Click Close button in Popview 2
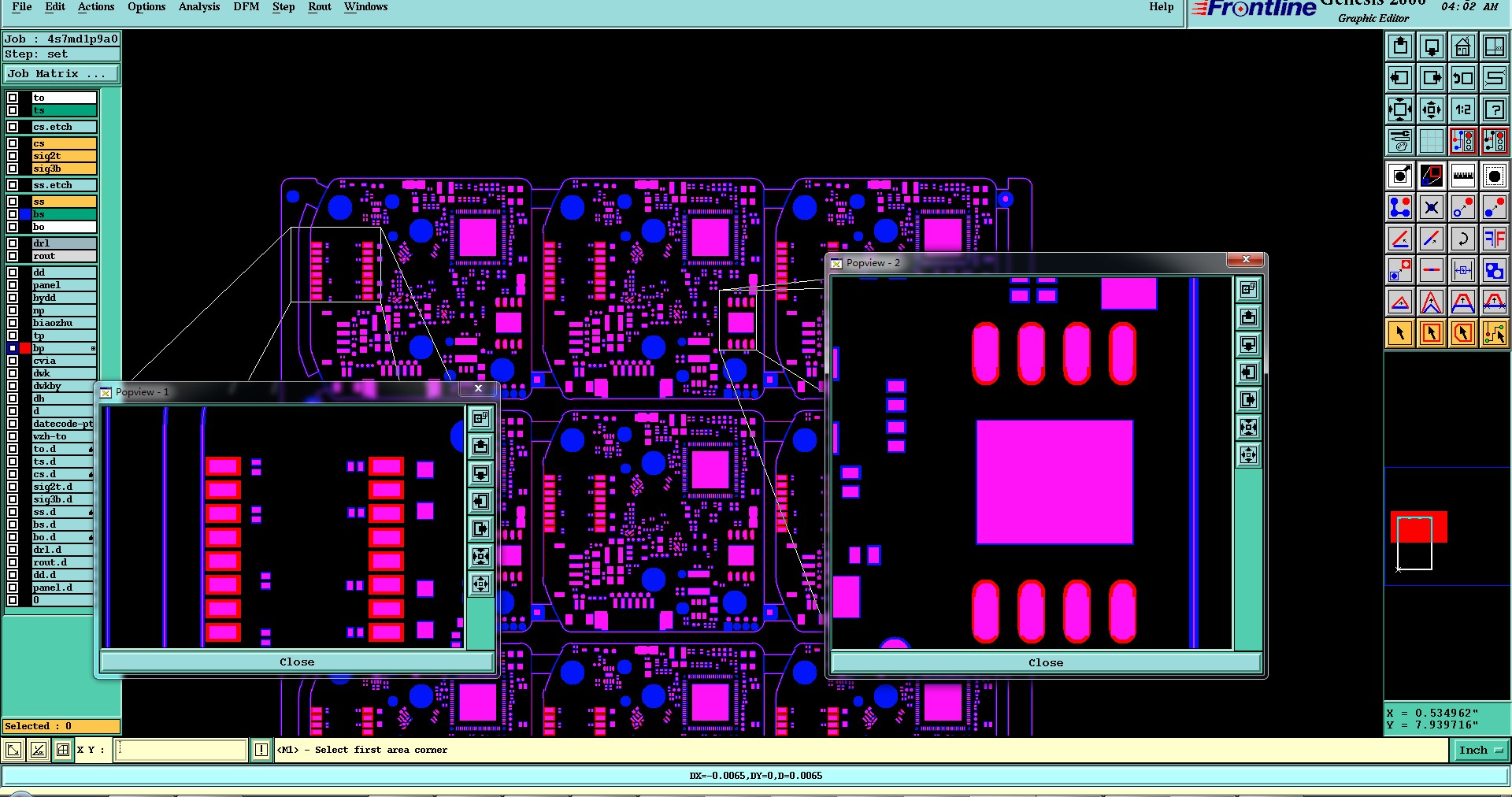 (x=1046, y=663)
